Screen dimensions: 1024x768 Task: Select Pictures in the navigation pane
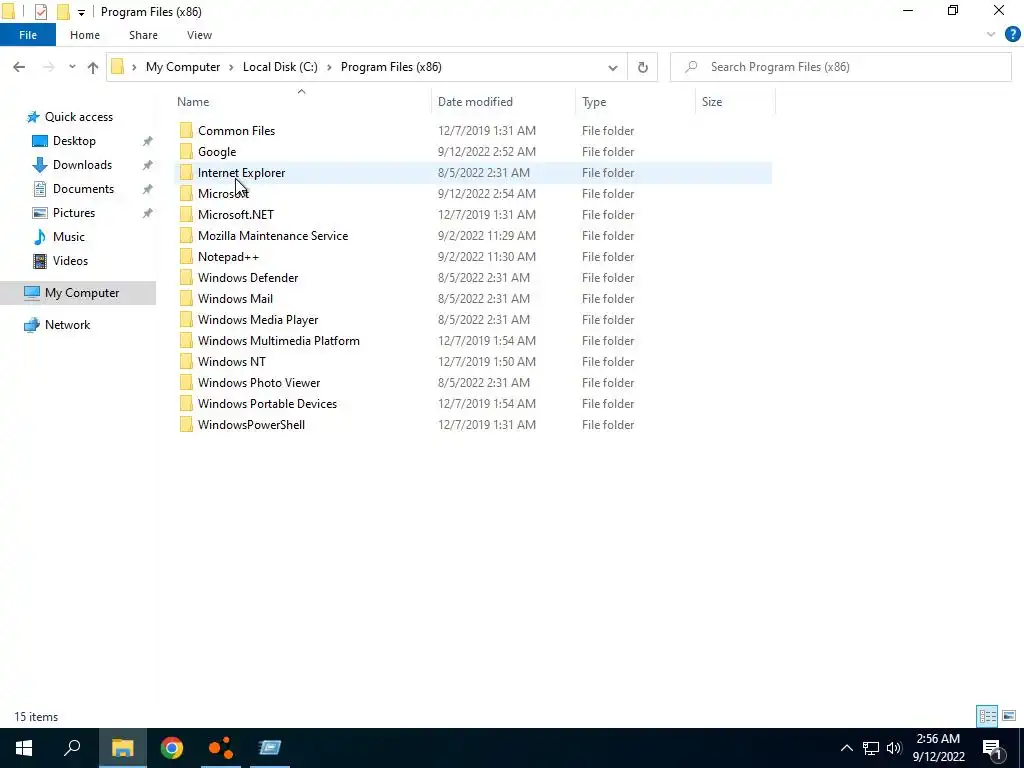coord(74,213)
